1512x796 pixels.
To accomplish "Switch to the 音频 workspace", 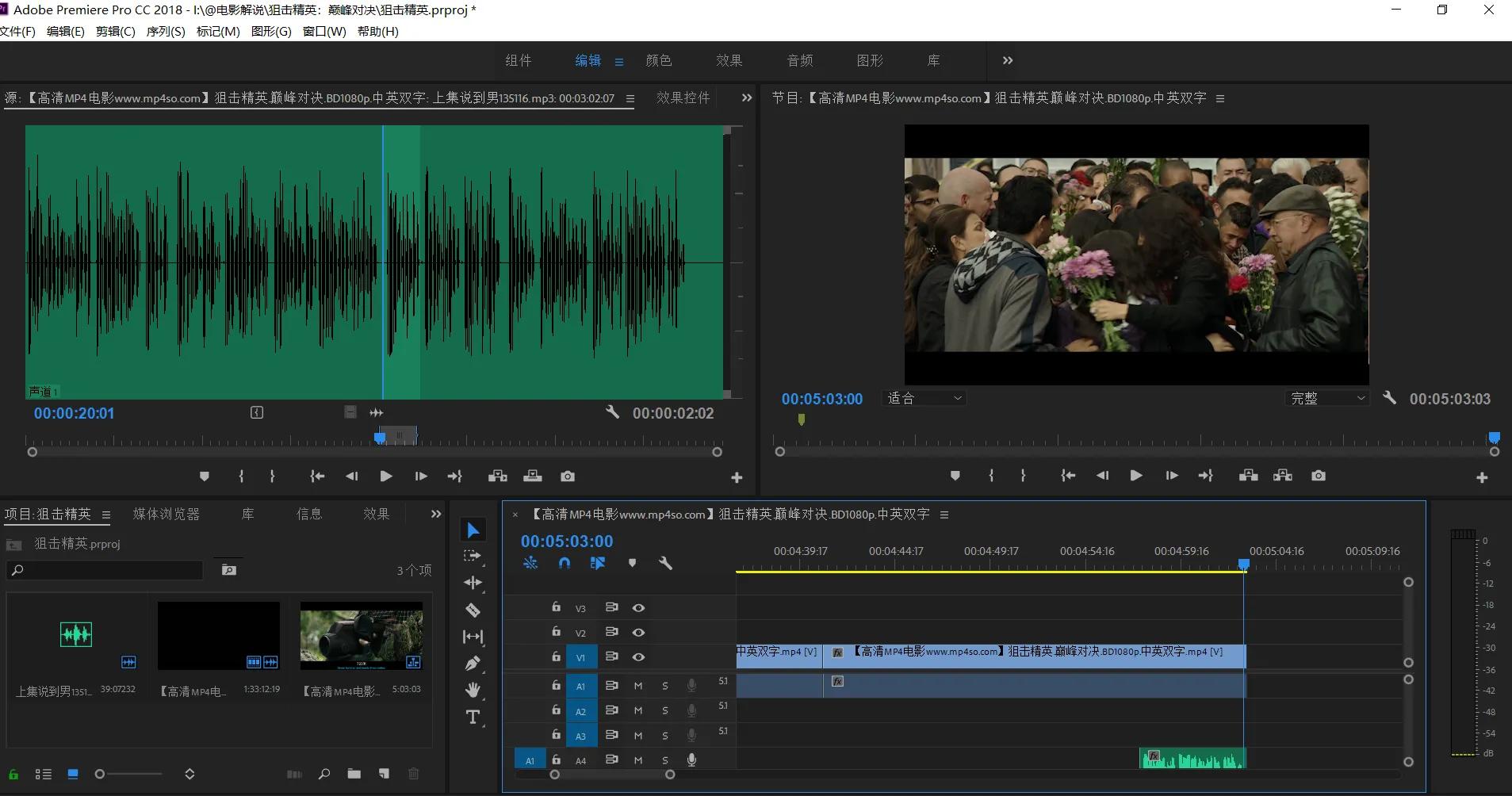I will 800,60.
